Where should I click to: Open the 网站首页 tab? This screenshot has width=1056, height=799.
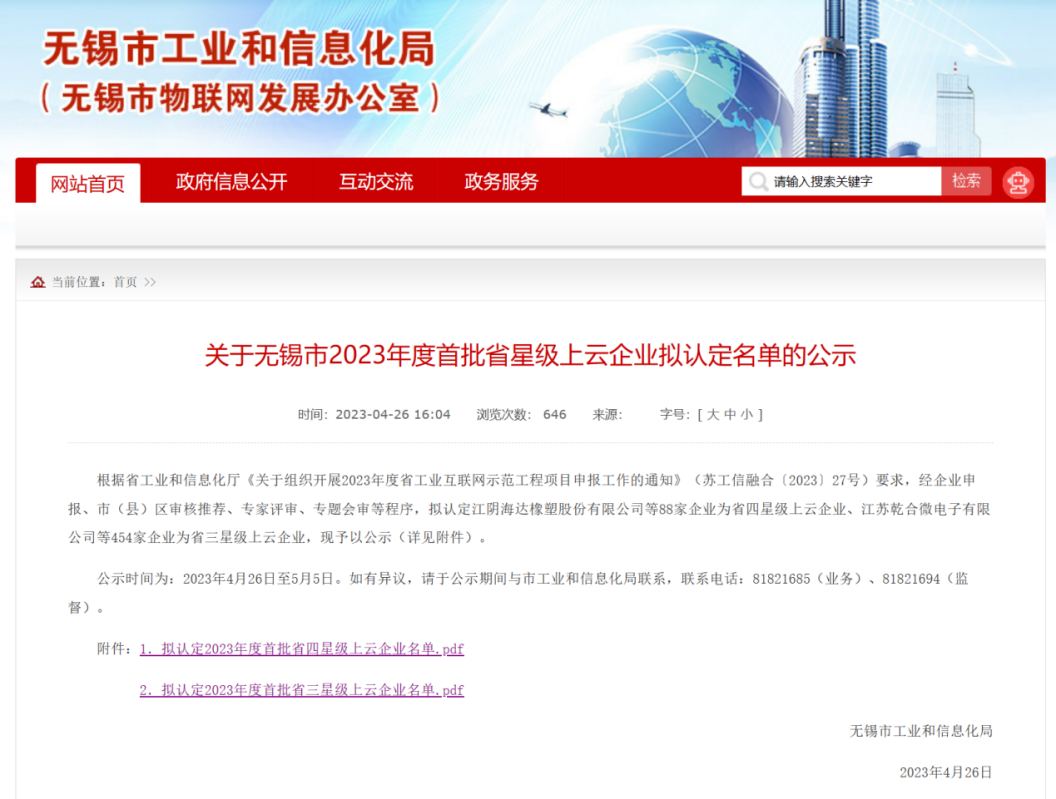[88, 183]
